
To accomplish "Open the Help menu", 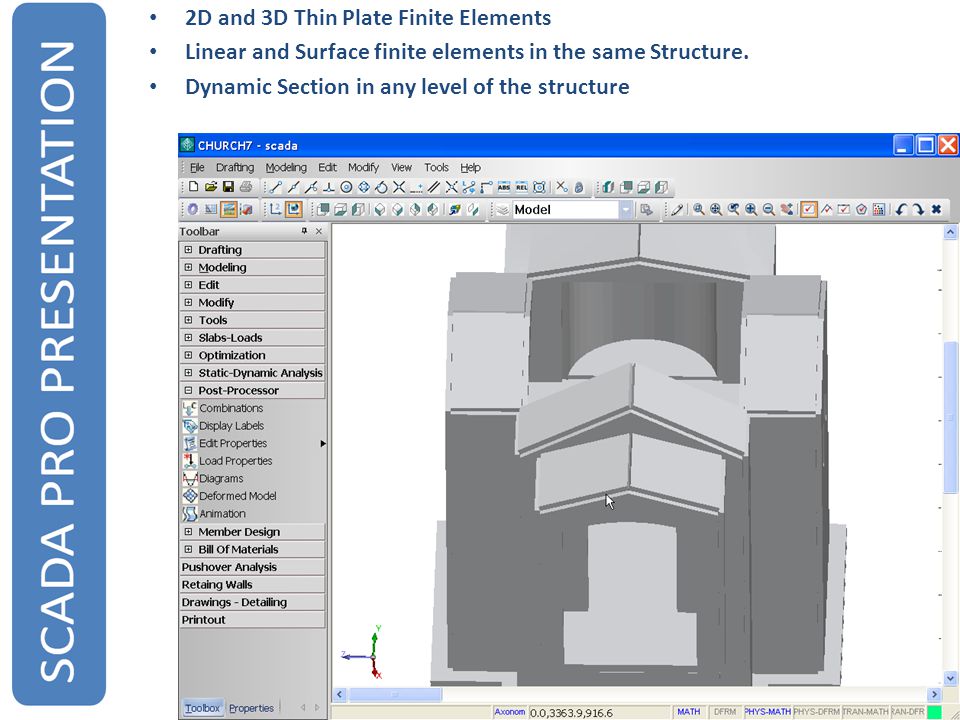I will (470, 167).
